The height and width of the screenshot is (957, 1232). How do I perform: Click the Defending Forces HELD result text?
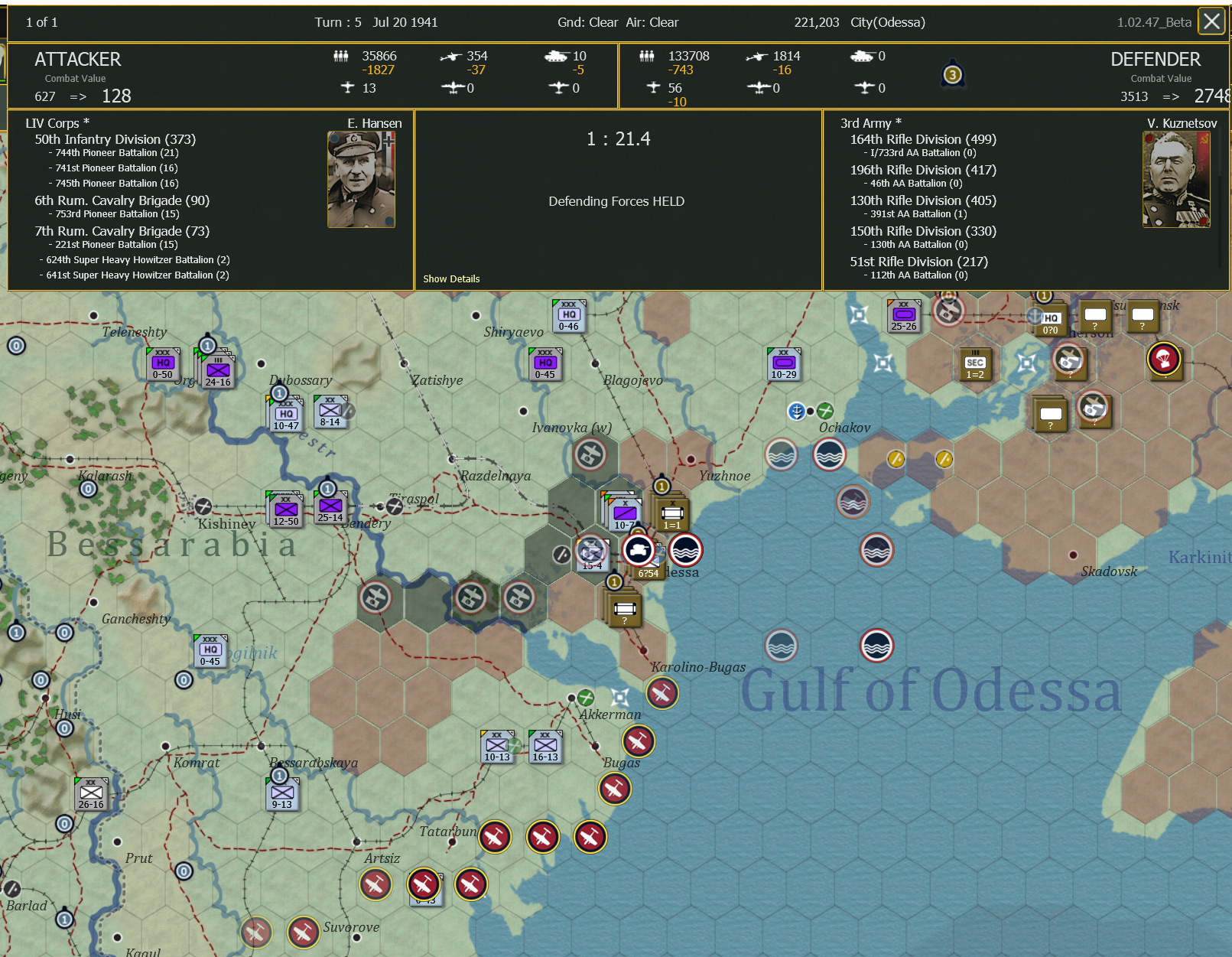(x=616, y=201)
